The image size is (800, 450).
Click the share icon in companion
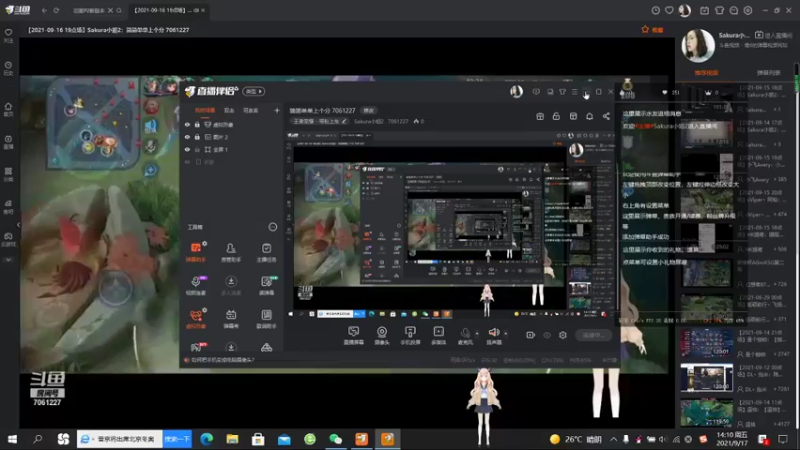[606, 116]
